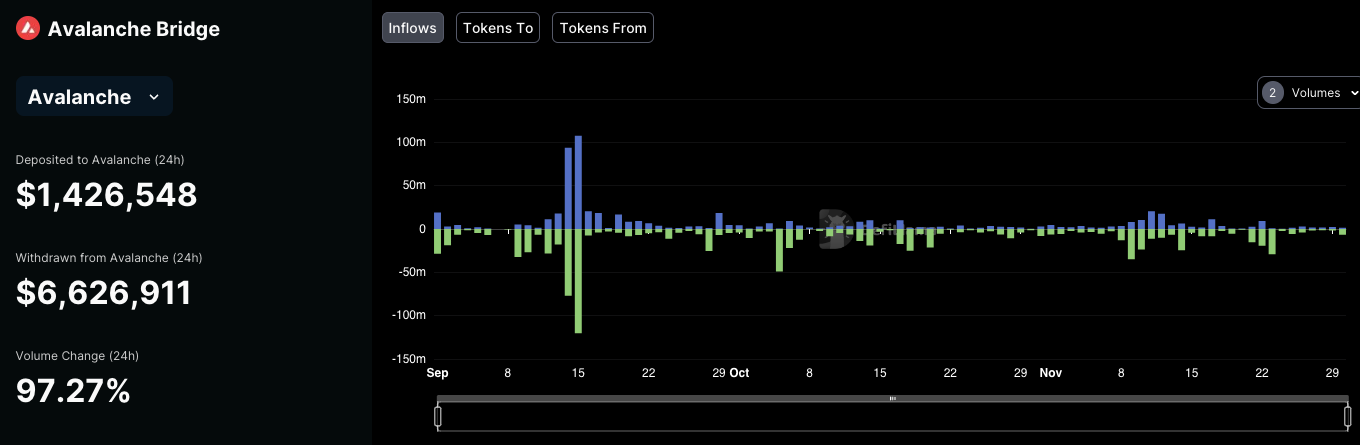Switch to the Tokens To tab
This screenshot has height=445, width=1360.
[x=498, y=28]
